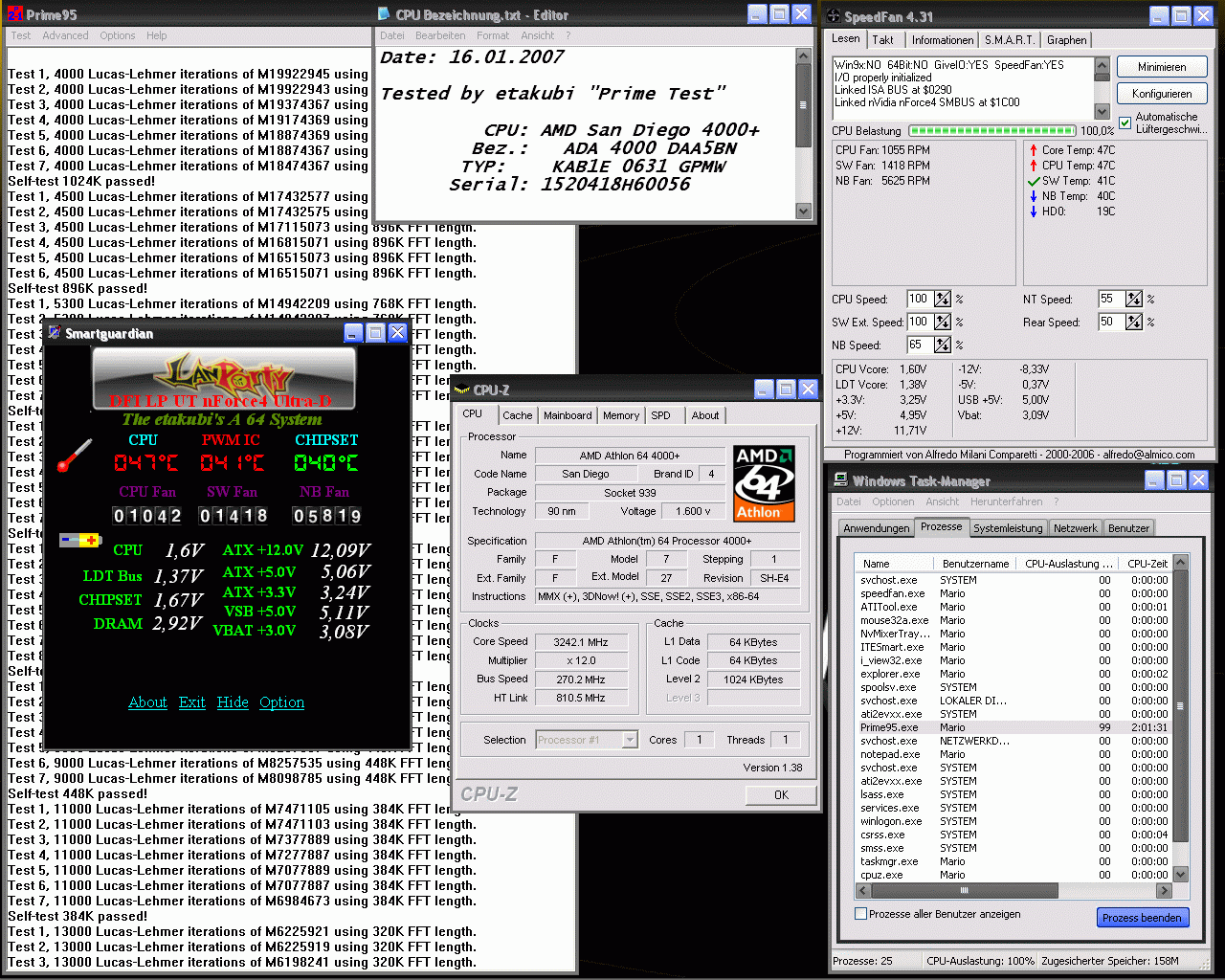Click the thermometer icon in Smartguardian

[75, 455]
